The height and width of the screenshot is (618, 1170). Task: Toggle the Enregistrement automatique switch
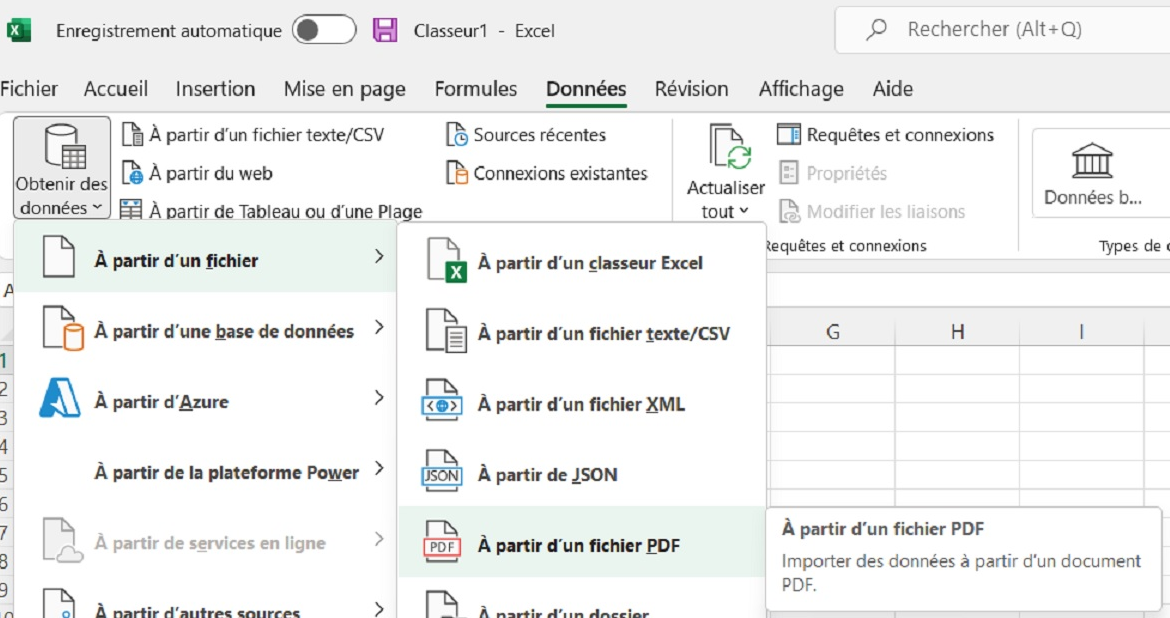324,31
